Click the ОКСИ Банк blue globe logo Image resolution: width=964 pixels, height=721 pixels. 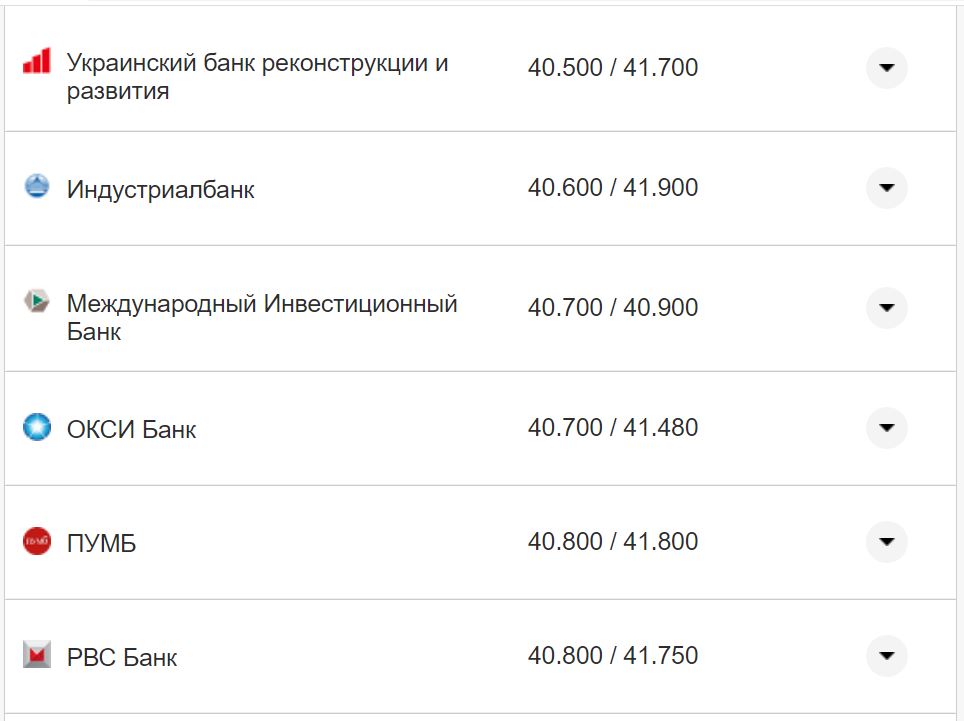coord(37,428)
